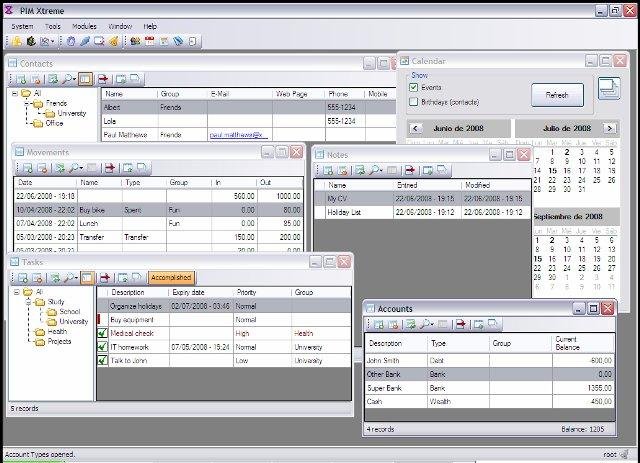Click the delete record icon in Notes toolbar
This screenshot has width=640, height=463.
(341, 170)
